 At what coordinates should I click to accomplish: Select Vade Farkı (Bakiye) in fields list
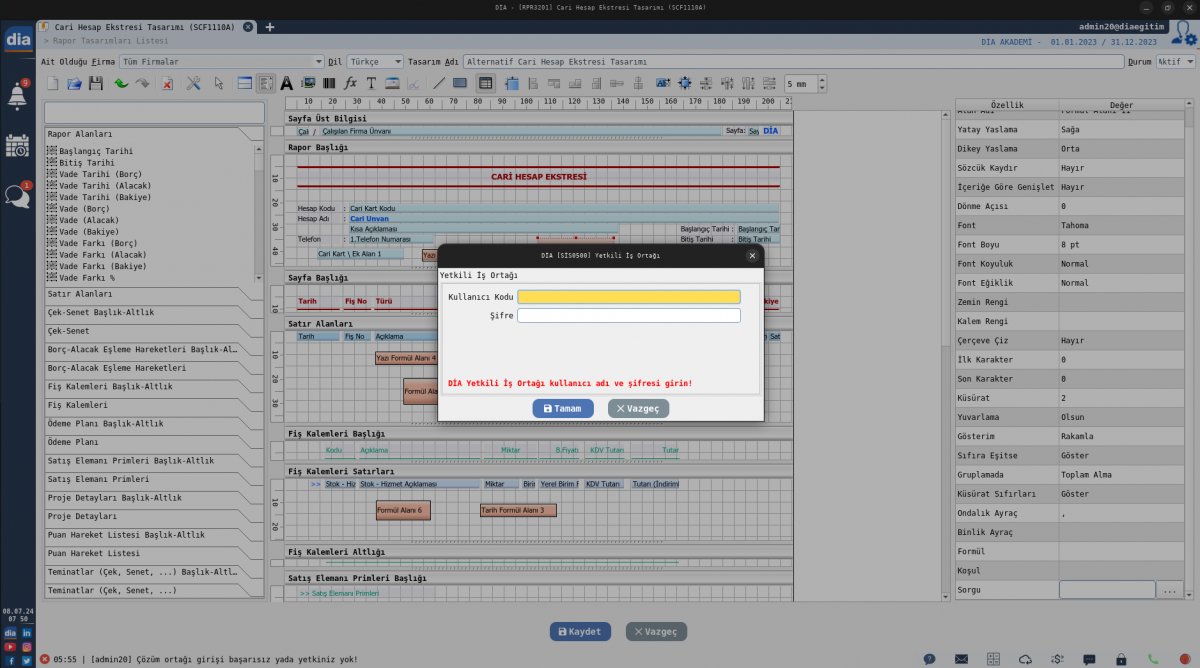(102, 267)
